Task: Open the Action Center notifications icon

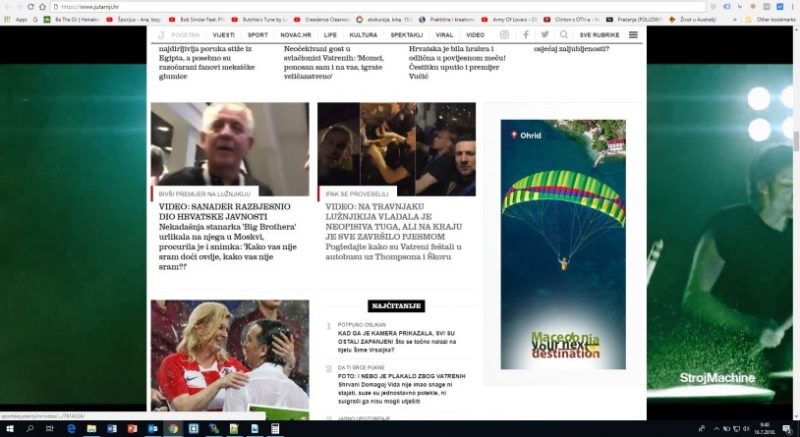Action: [x=787, y=429]
